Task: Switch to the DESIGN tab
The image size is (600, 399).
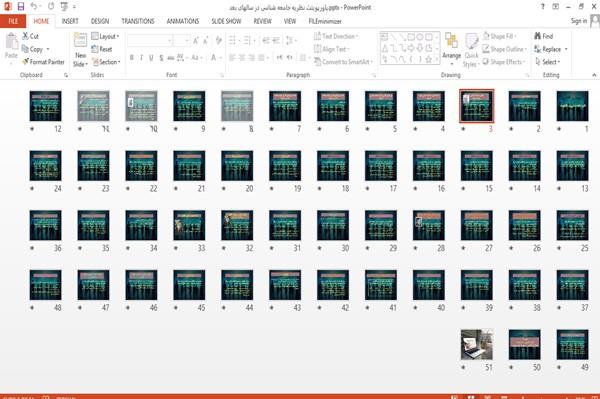Action: click(x=100, y=21)
